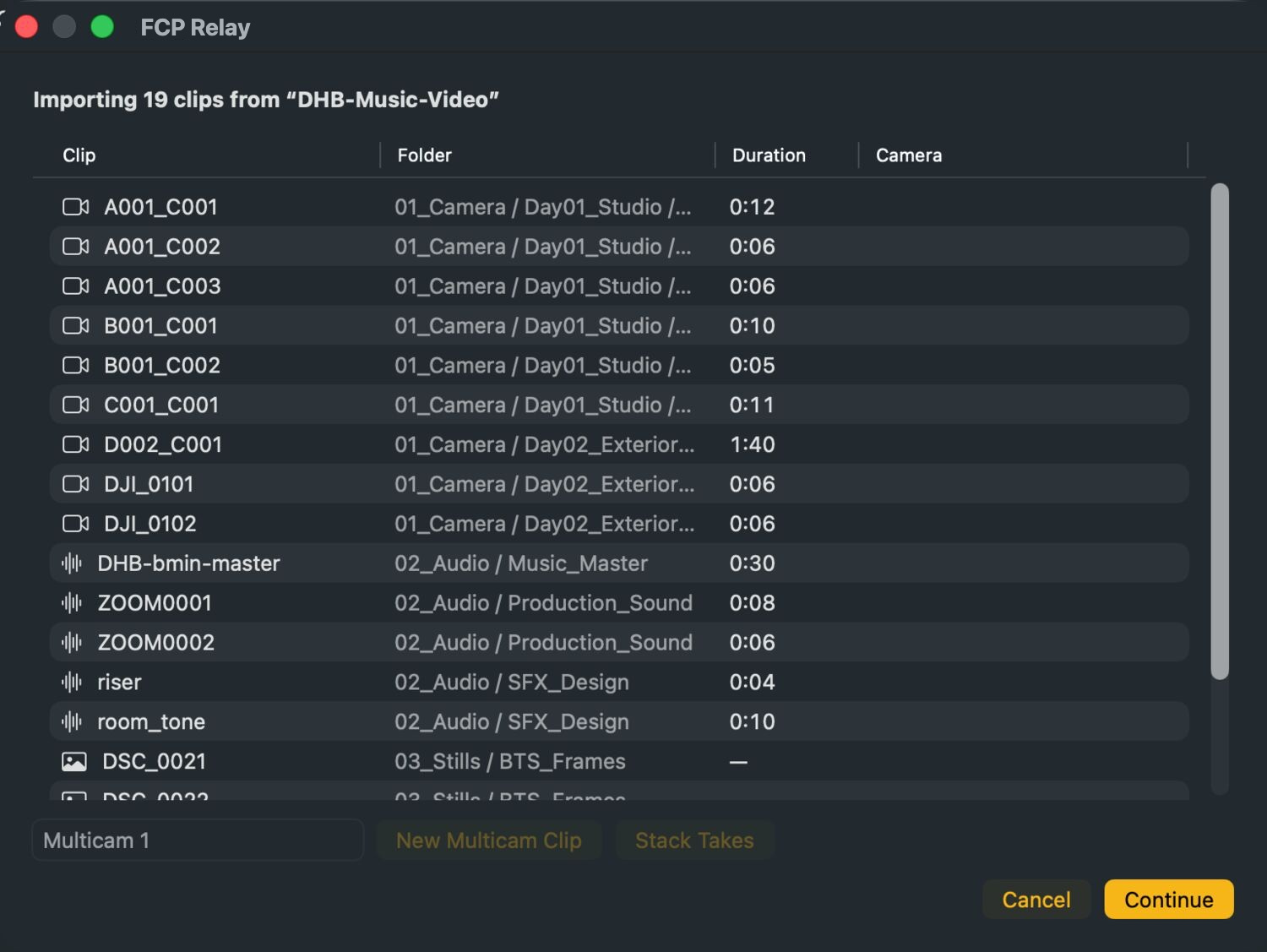Click the video camera icon for A001_C001
This screenshot has width=1267, height=952.
click(x=76, y=207)
